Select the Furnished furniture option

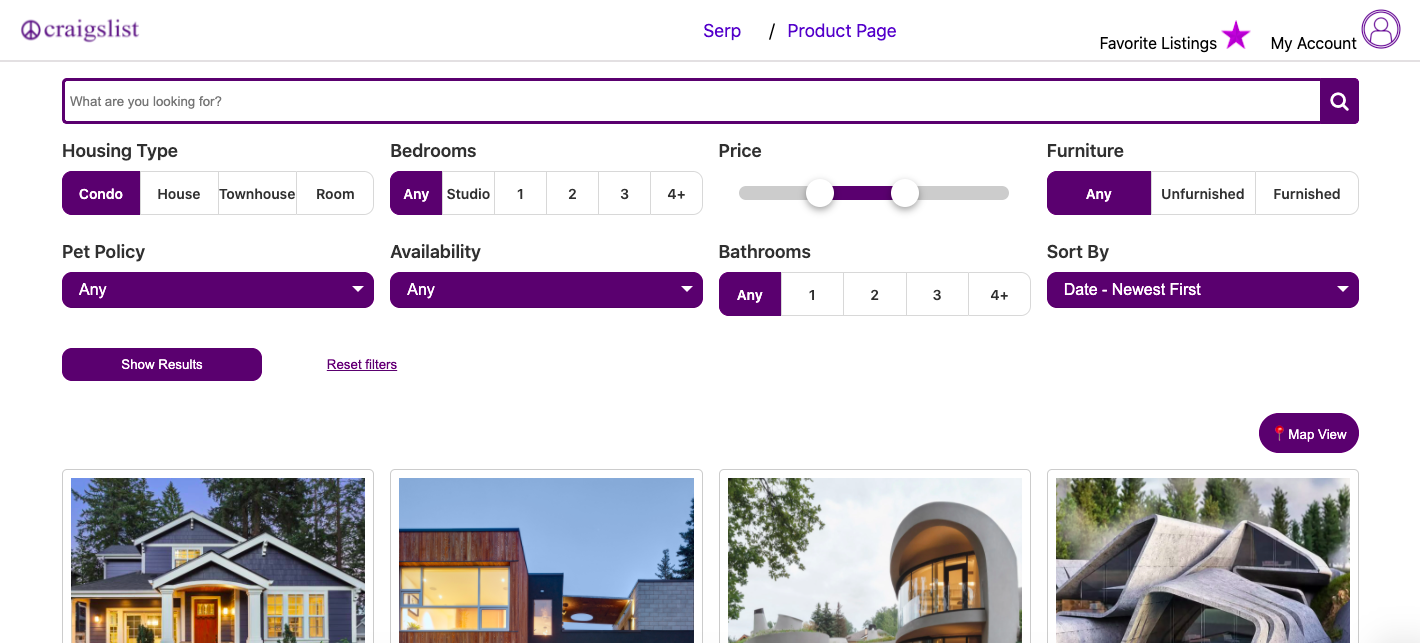(x=1306, y=194)
